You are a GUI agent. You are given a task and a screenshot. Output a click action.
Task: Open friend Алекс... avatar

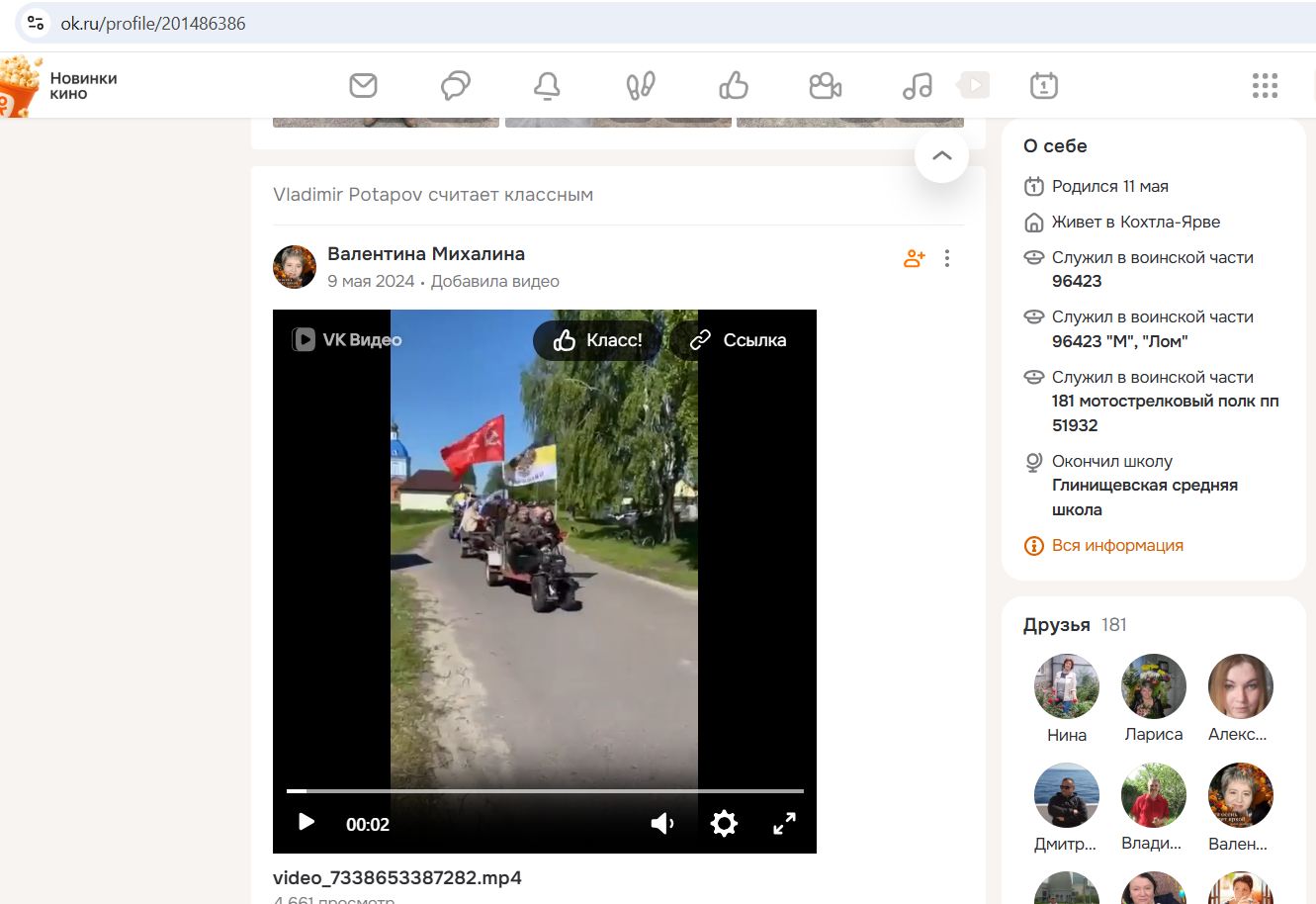[x=1241, y=686]
